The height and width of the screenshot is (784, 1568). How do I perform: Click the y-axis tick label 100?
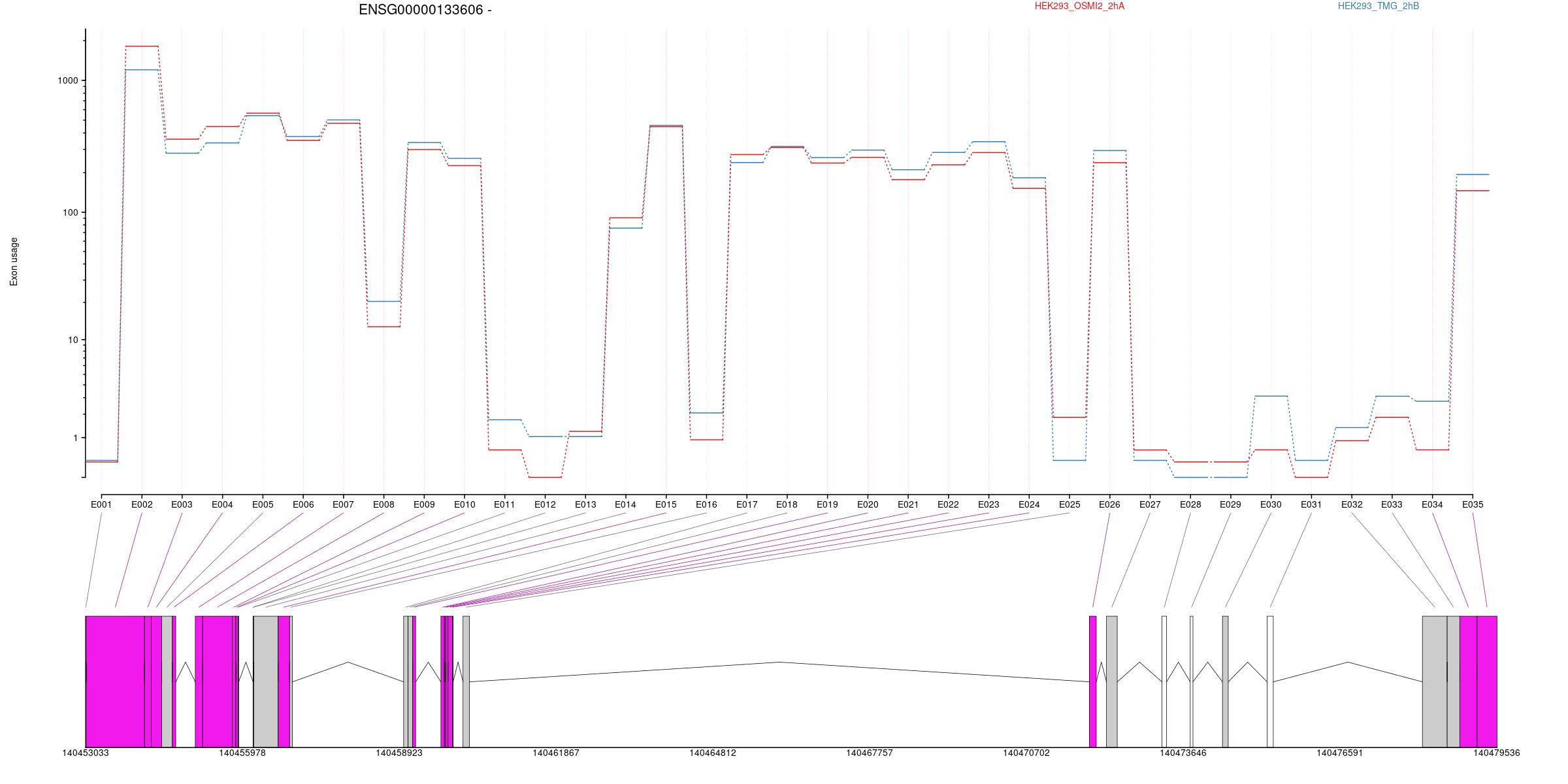71,212
